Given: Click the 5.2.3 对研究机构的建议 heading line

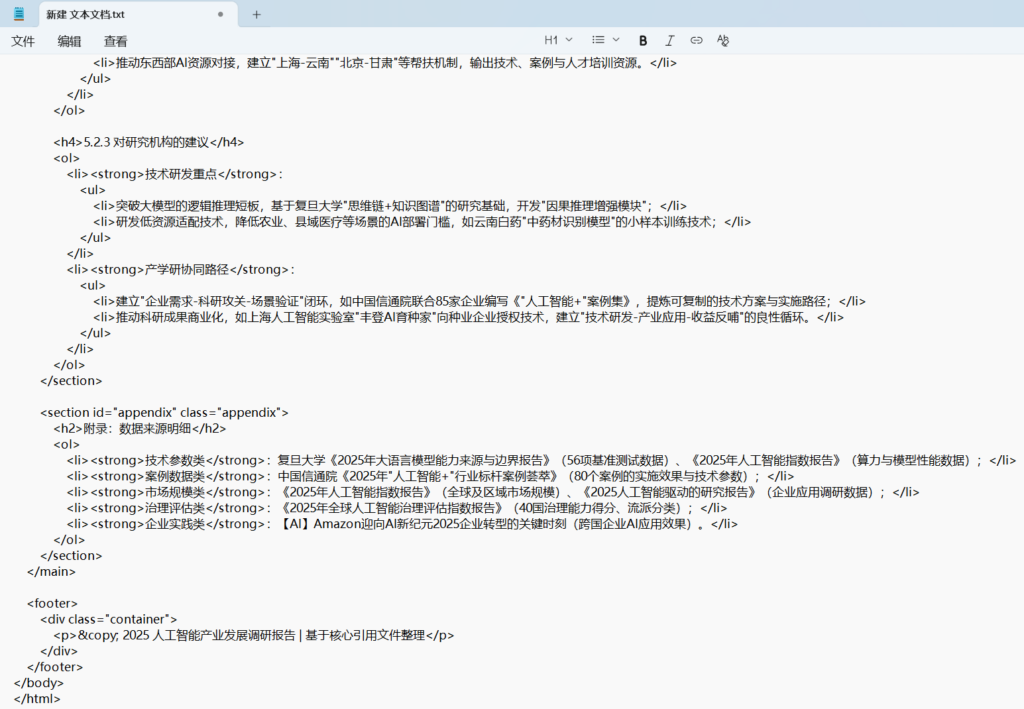Looking at the screenshot, I should pos(149,142).
